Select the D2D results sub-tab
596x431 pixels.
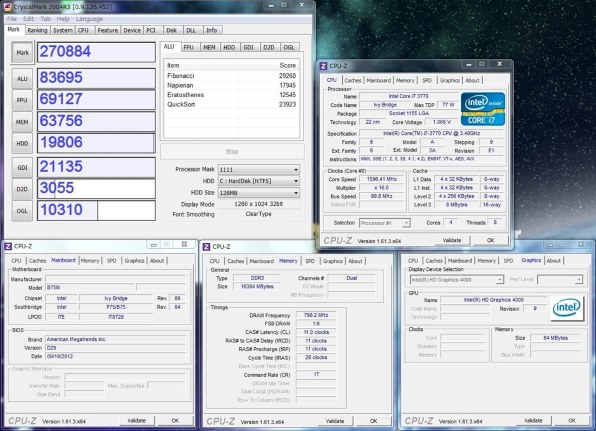click(269, 48)
